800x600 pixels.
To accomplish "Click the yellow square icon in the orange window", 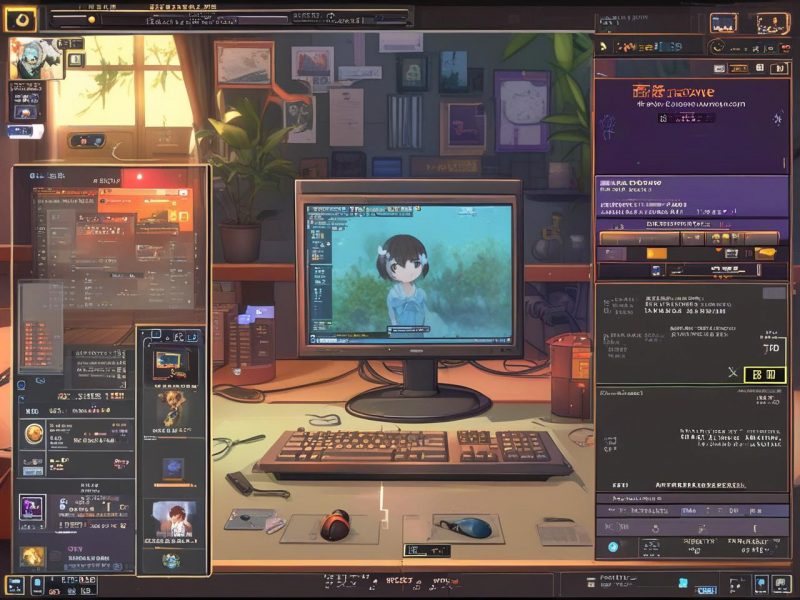I will click(183, 216).
